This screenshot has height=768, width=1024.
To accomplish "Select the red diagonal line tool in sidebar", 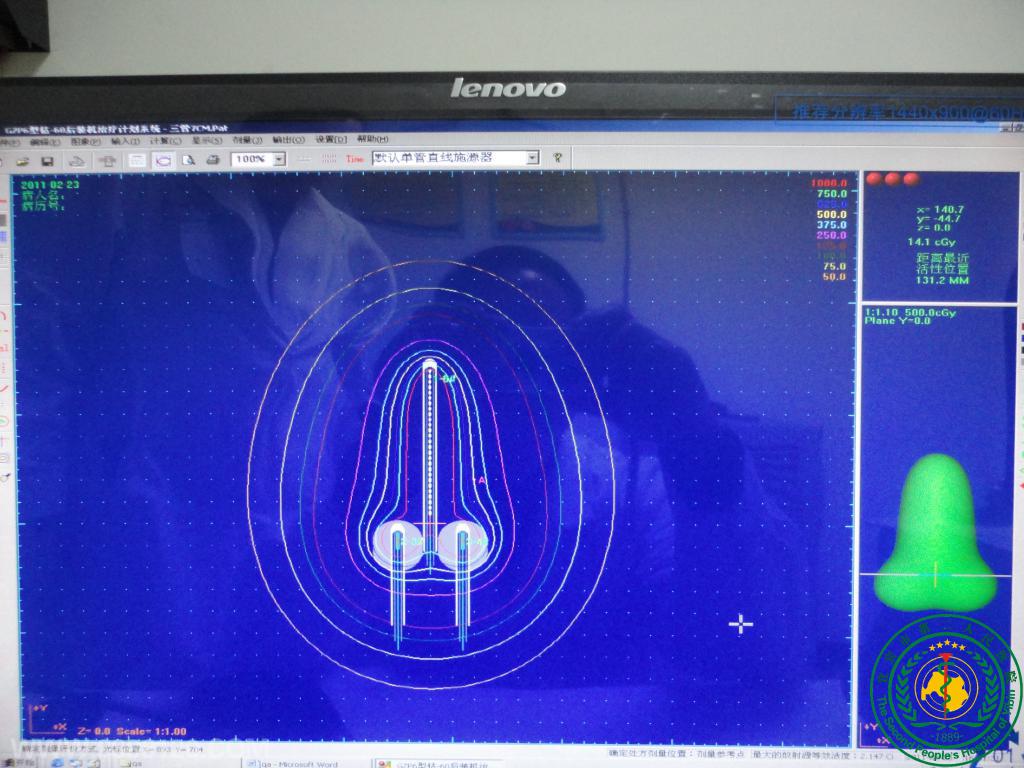I will [5, 386].
